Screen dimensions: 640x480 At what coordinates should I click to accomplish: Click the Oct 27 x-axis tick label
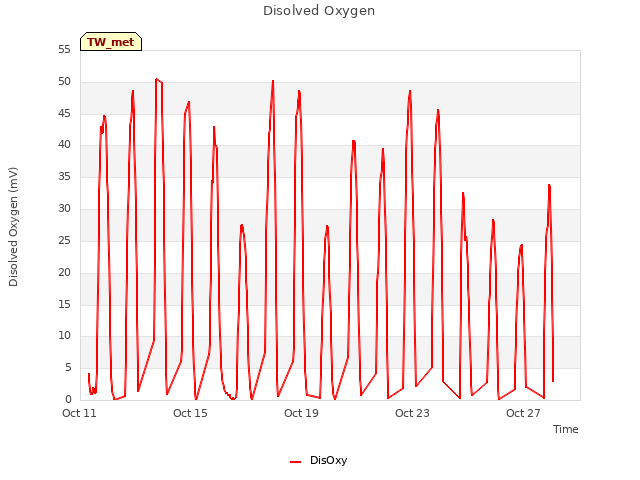[523, 413]
